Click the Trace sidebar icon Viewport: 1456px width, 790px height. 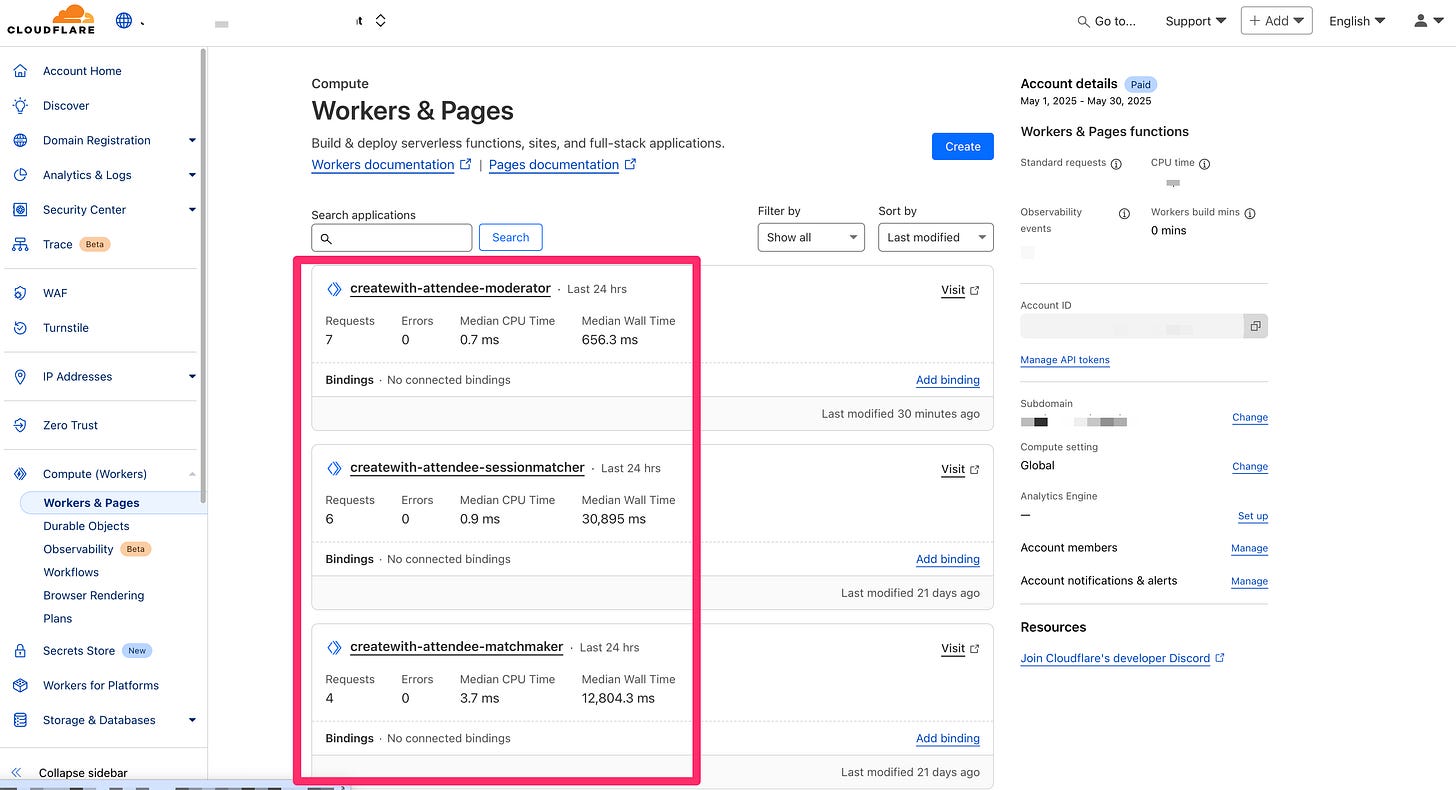pos(20,244)
